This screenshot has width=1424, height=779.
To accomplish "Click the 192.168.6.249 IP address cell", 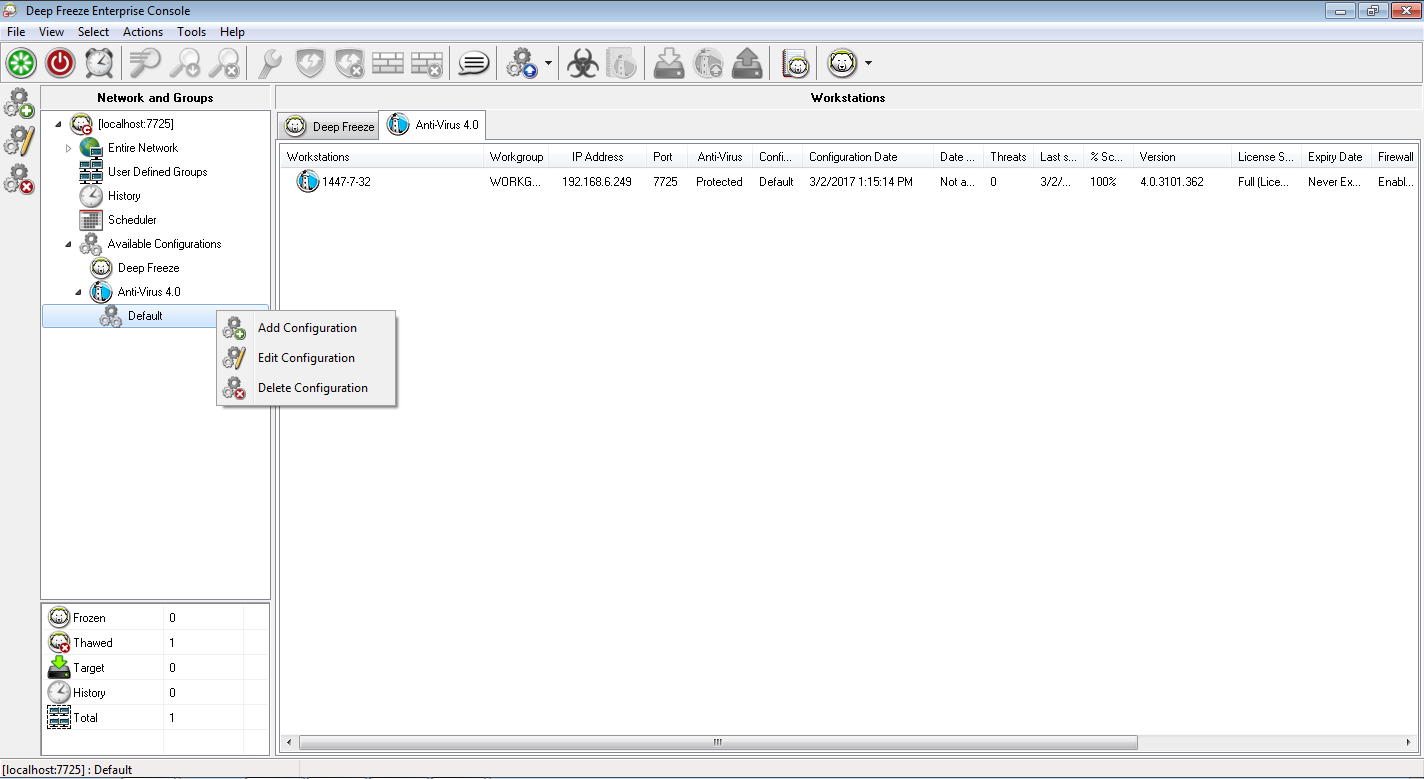I will [x=597, y=182].
